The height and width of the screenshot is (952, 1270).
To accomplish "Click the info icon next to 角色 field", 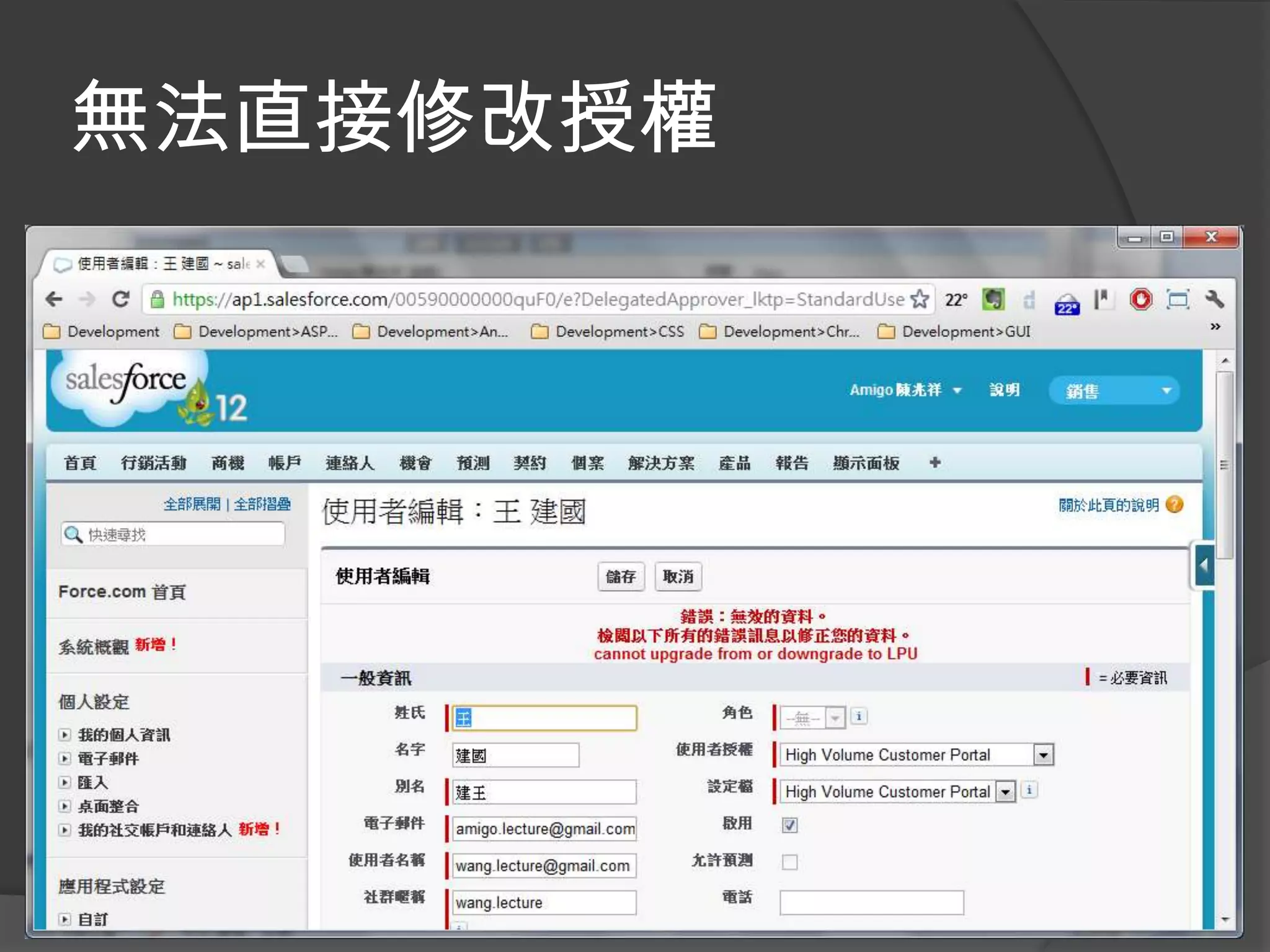I will pos(859,716).
